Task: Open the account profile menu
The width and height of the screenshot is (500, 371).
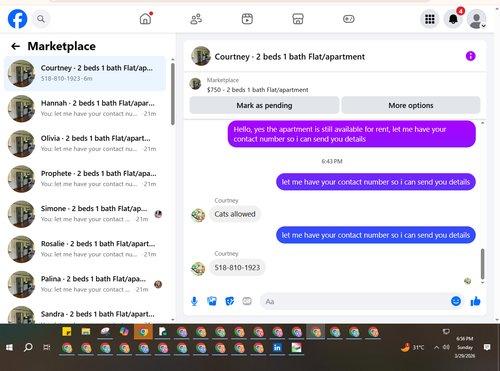Action: (476, 19)
